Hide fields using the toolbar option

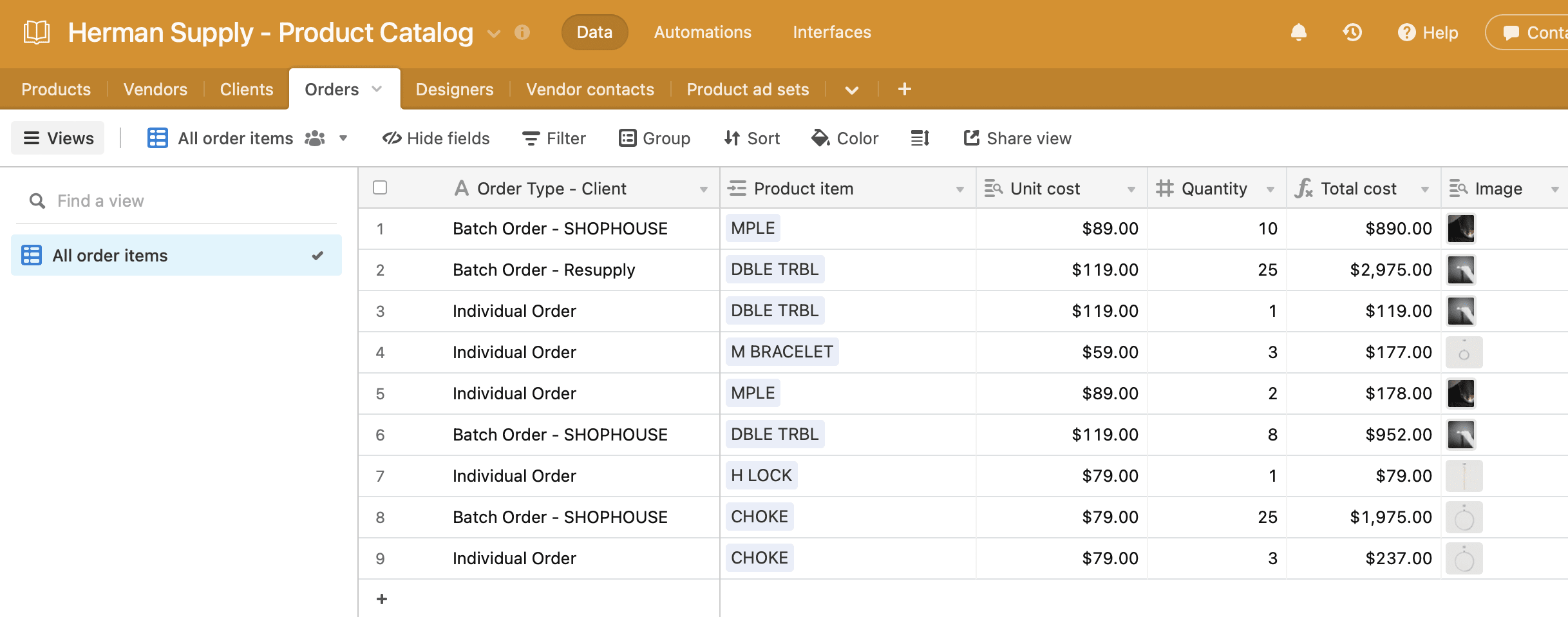coord(436,138)
